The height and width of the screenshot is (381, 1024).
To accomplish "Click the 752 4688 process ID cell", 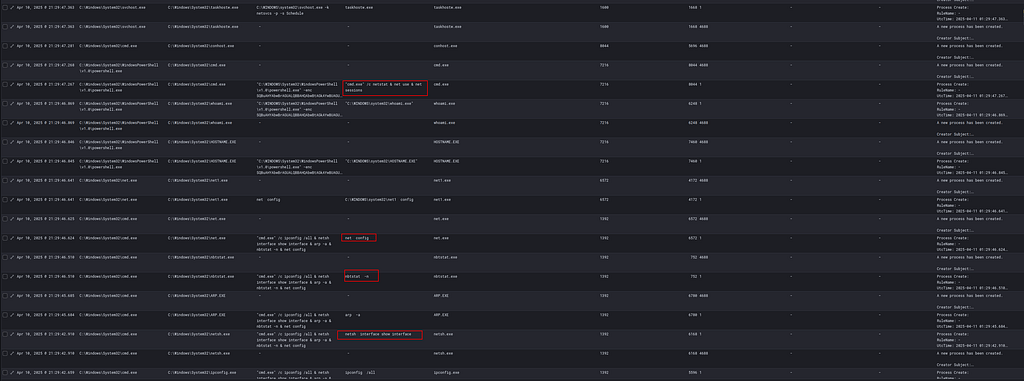I will (699, 257).
